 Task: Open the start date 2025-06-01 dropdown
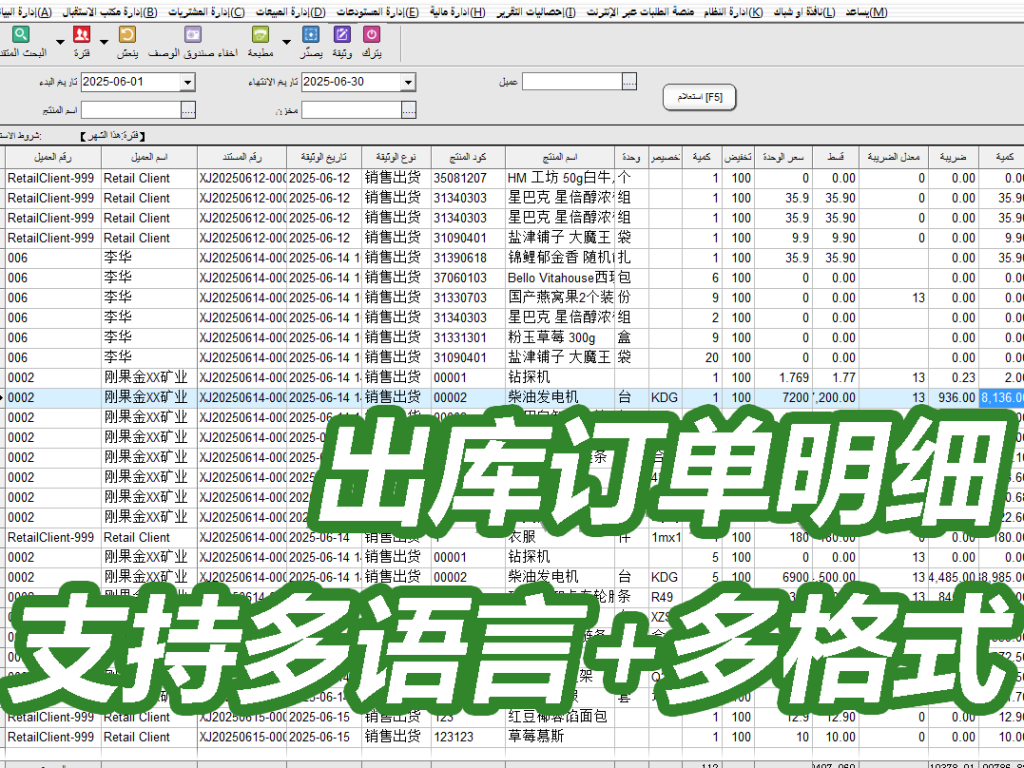[186, 81]
